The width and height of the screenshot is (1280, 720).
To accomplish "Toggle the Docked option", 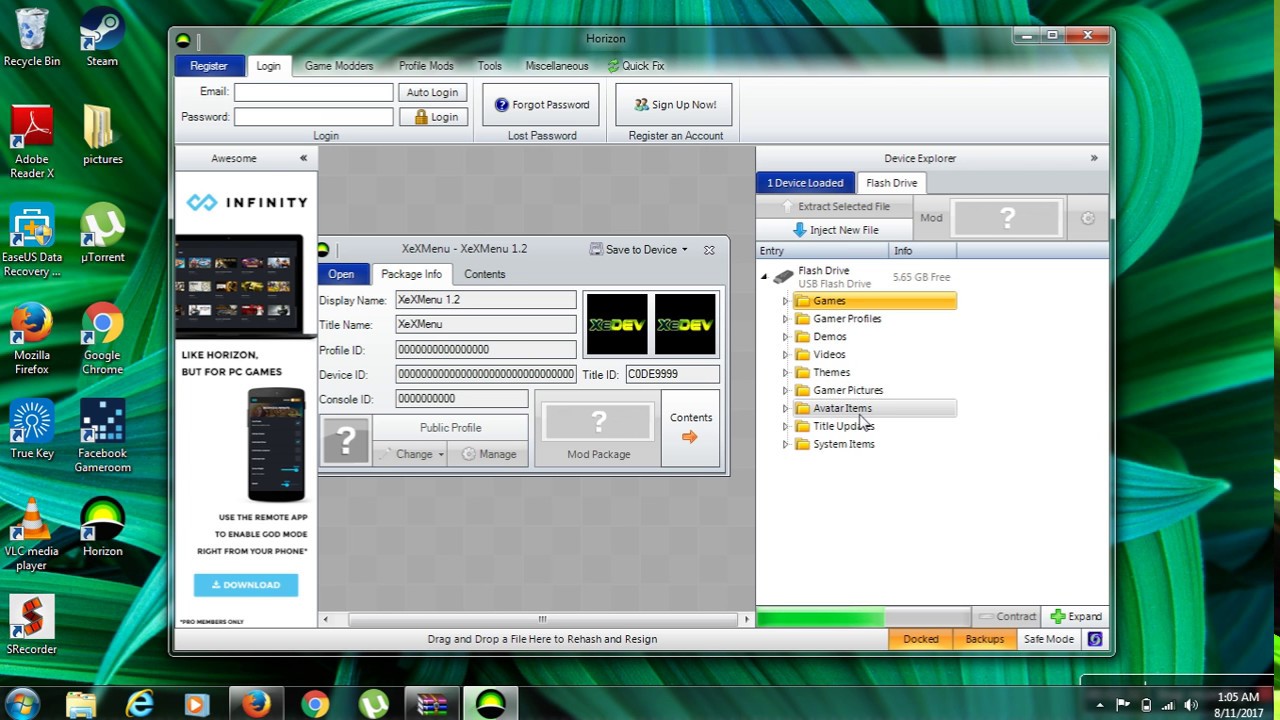I will 921,639.
